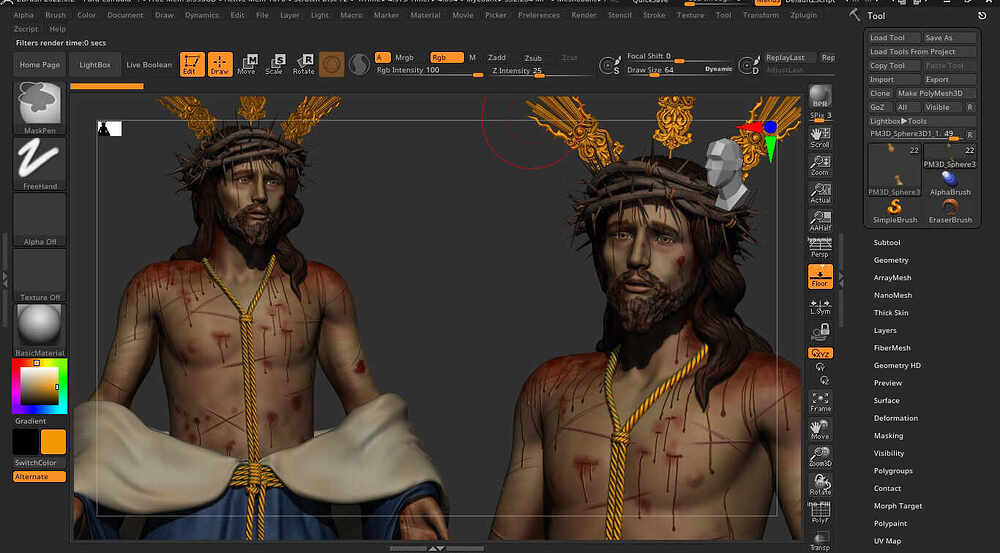Expand the Masking section
Screen dimensions: 1000x553
click(x=888, y=436)
